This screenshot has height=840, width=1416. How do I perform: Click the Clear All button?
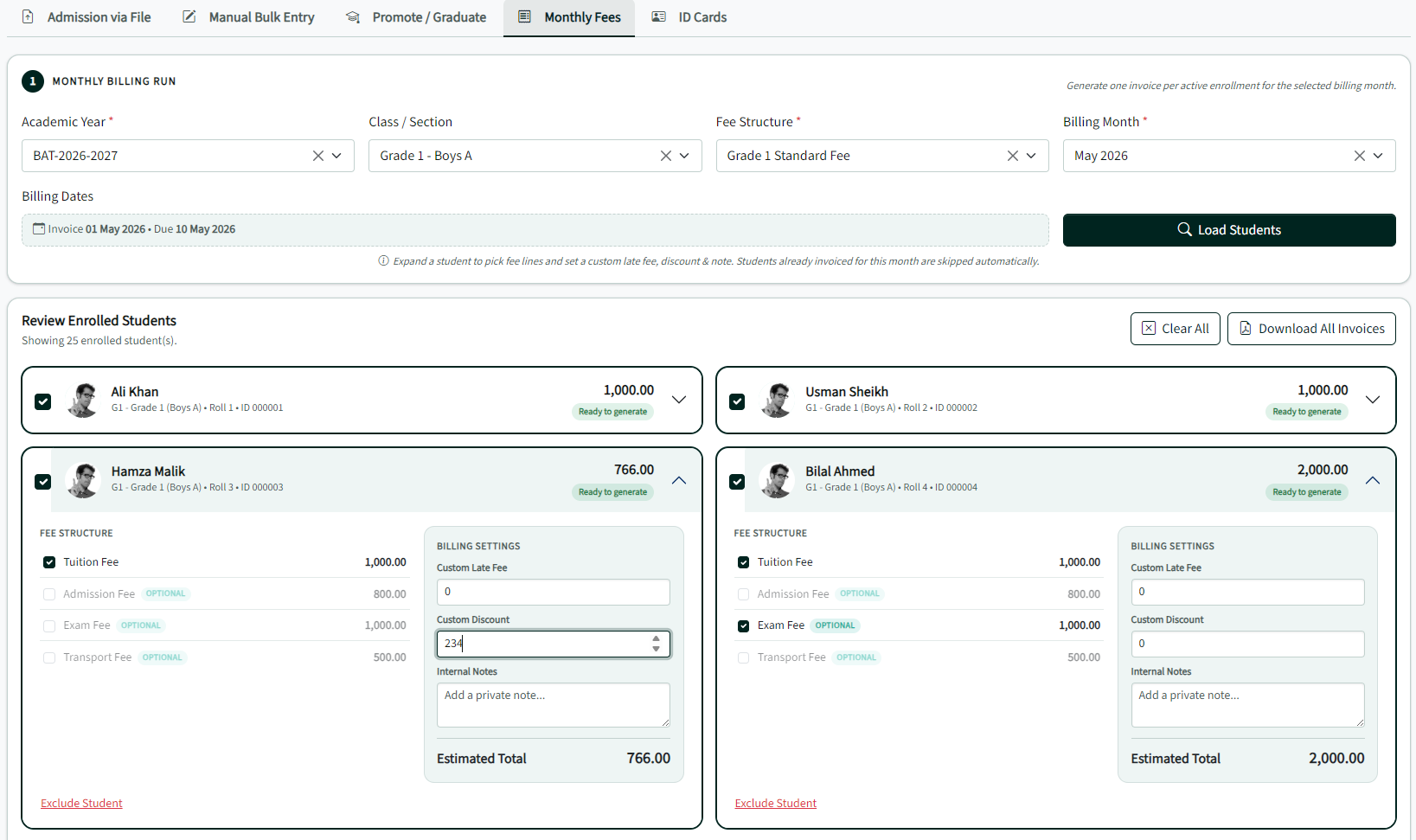(x=1175, y=329)
